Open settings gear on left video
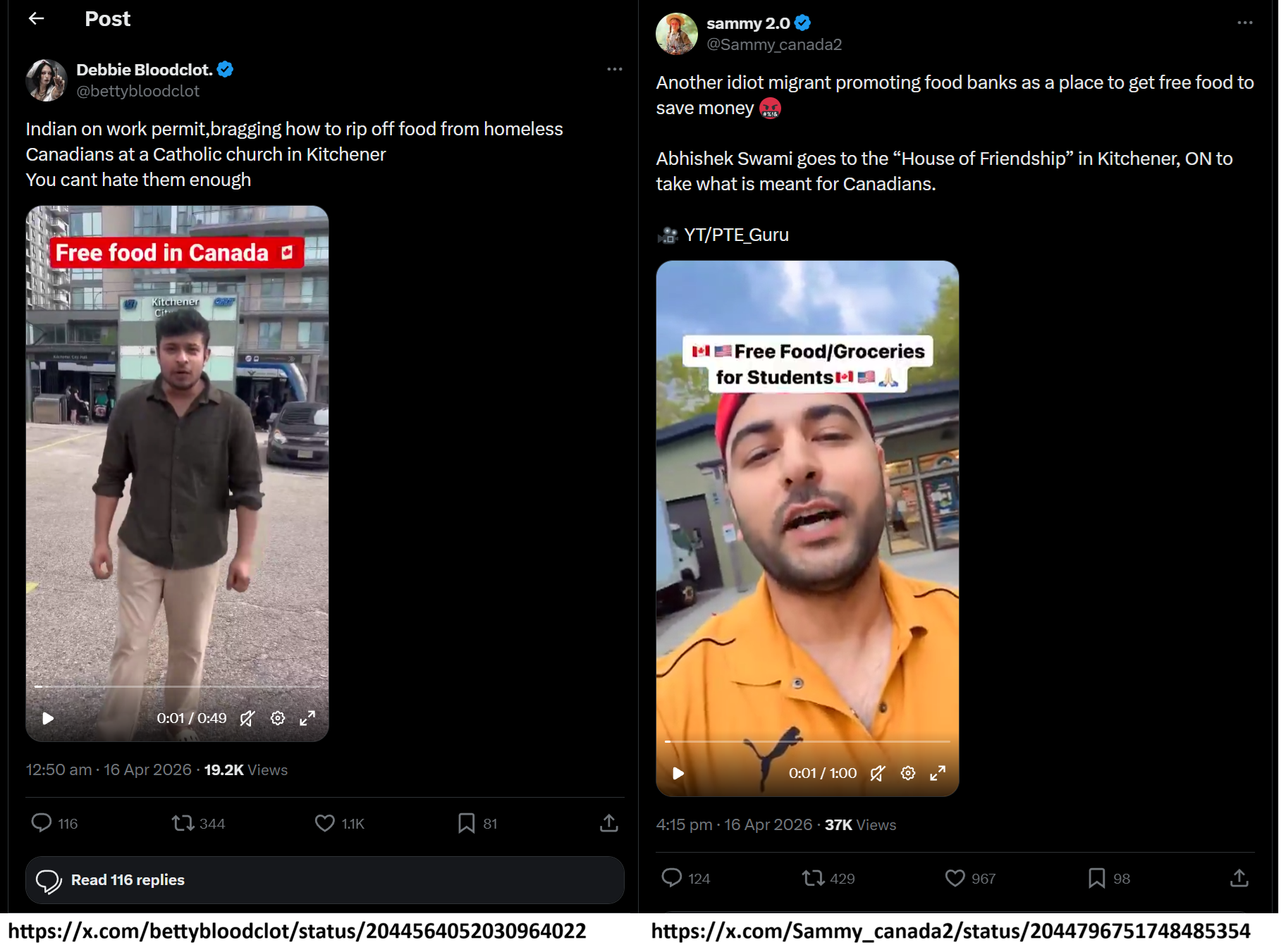1281x952 pixels. (x=278, y=718)
